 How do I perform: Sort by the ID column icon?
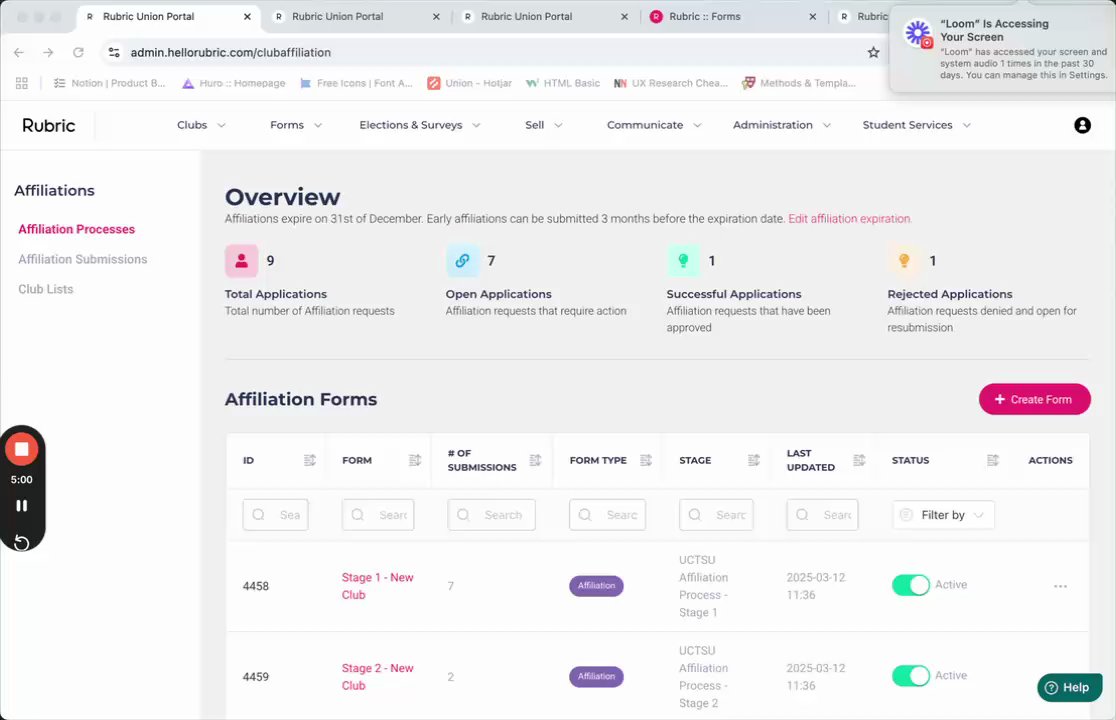pyautogui.click(x=310, y=460)
